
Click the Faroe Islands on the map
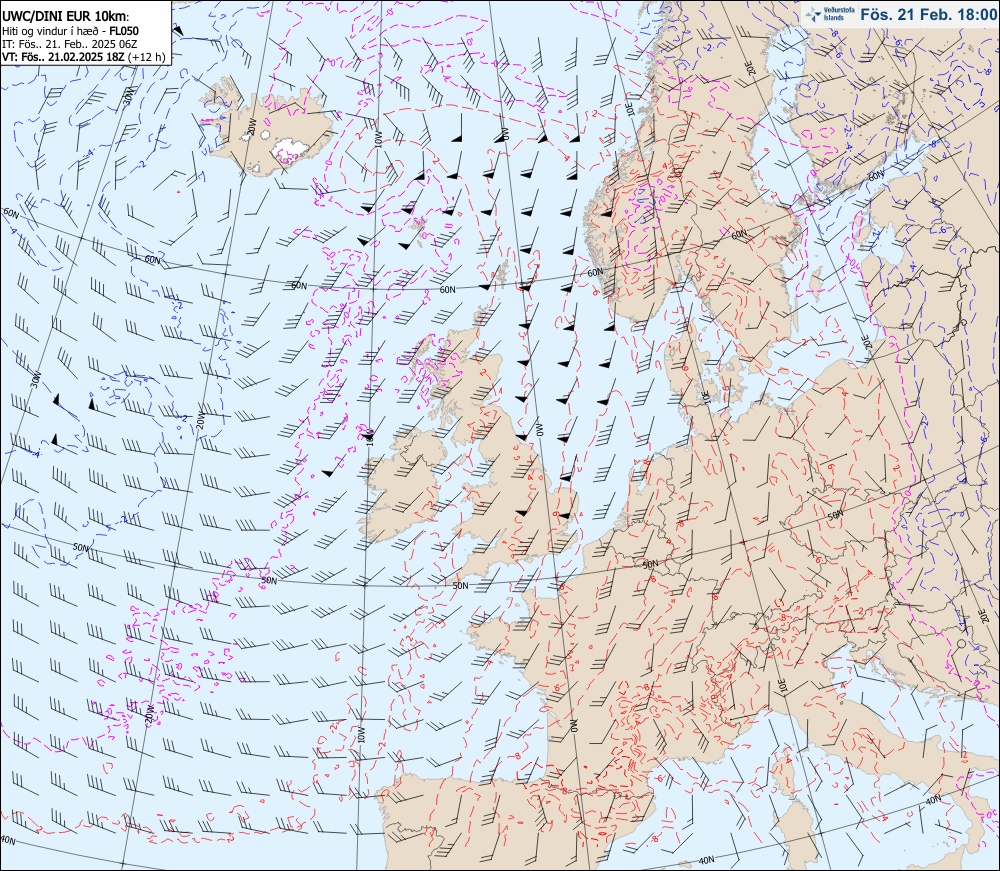pyautogui.click(x=418, y=224)
